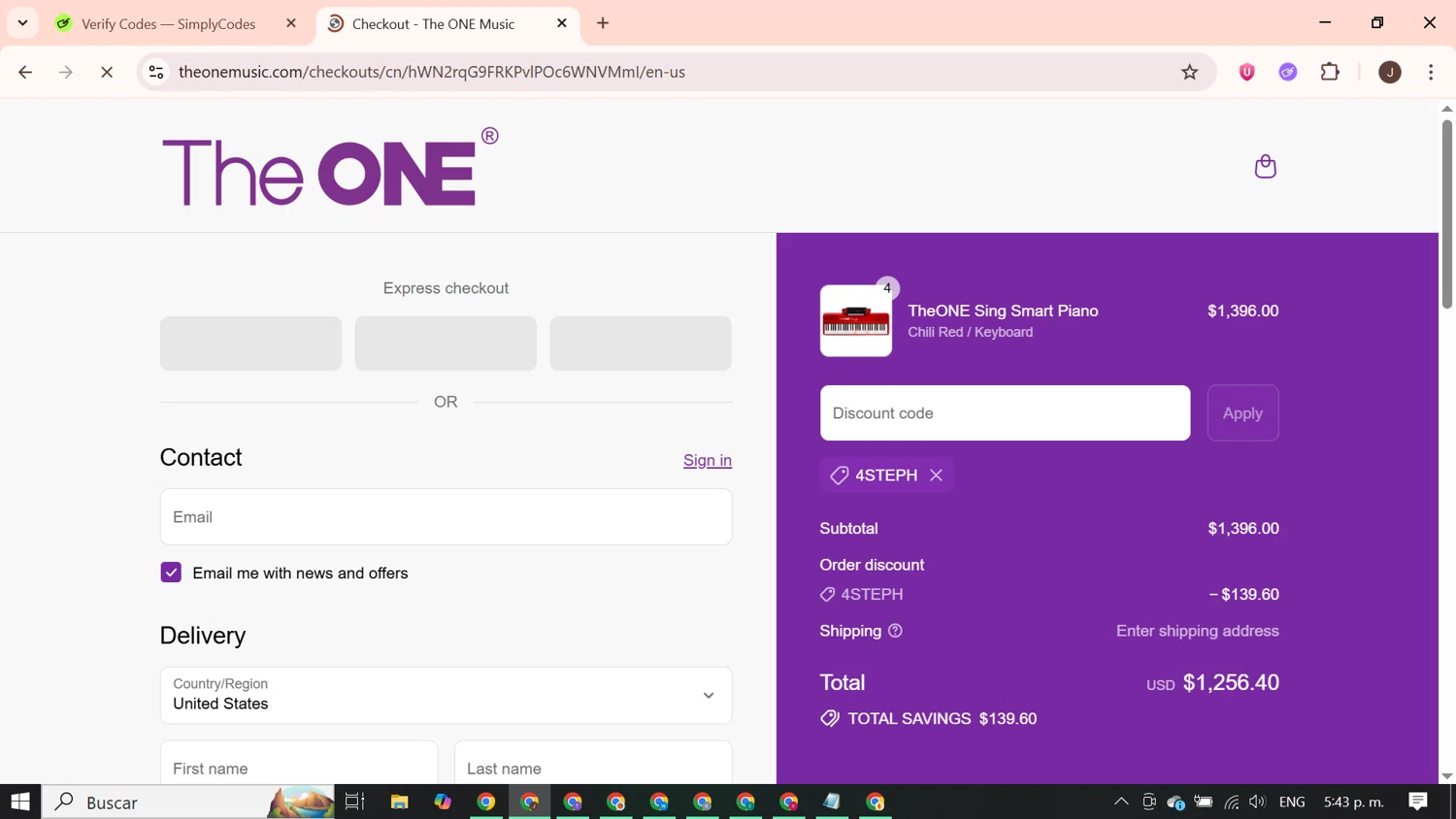Uncheck Email me with news and offers

pos(171,573)
